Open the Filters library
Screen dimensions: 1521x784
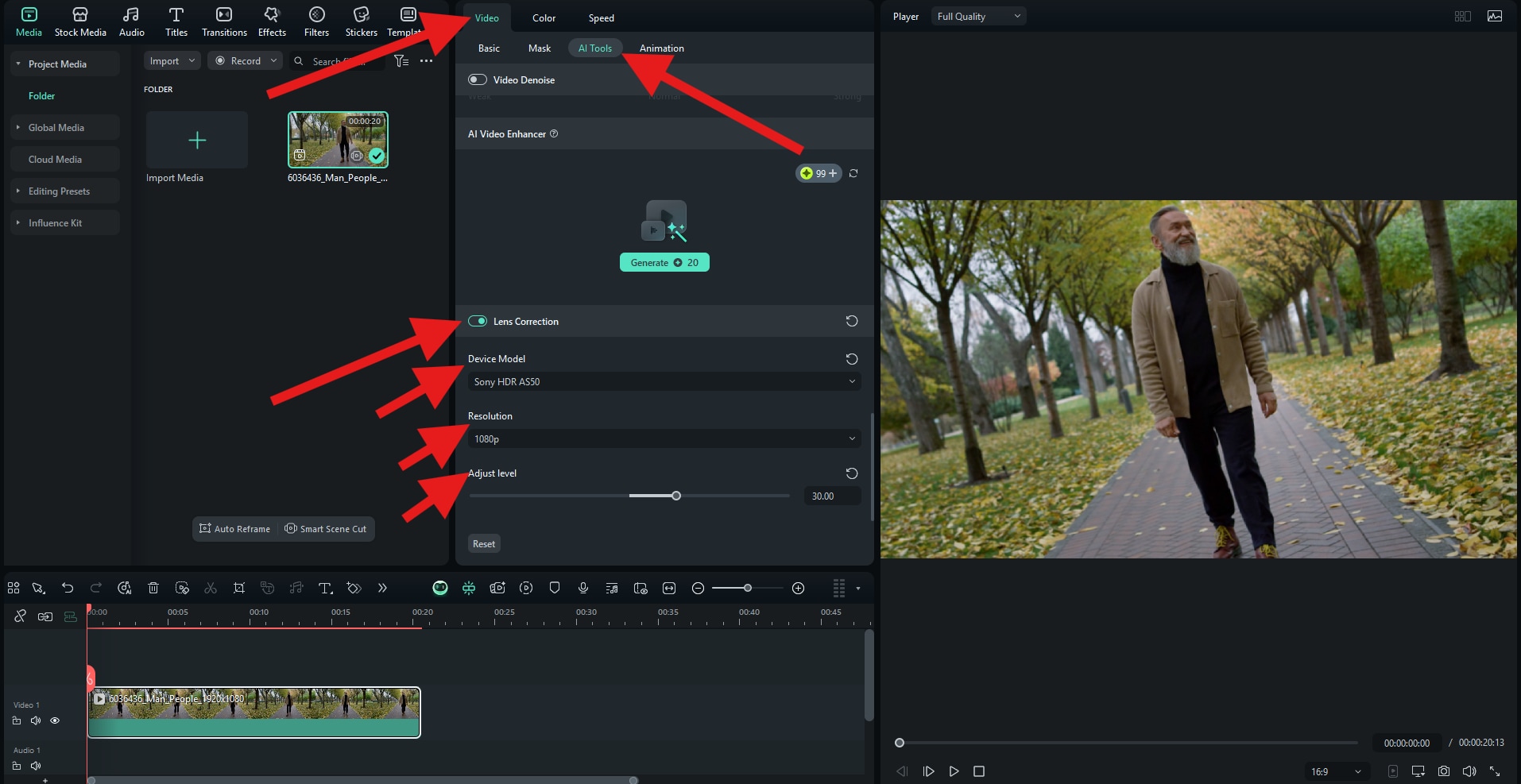tap(316, 21)
